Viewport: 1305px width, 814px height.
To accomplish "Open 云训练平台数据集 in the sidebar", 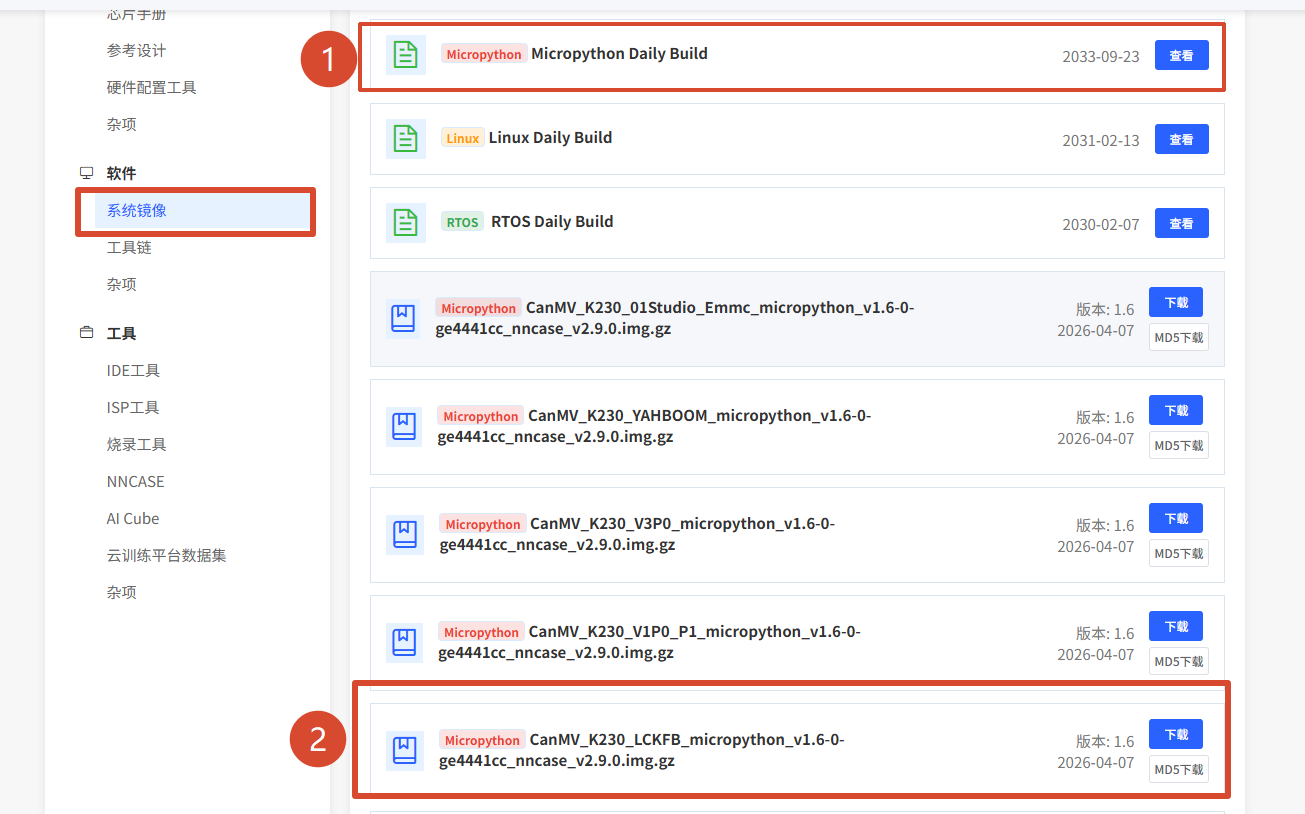I will pos(167,556).
